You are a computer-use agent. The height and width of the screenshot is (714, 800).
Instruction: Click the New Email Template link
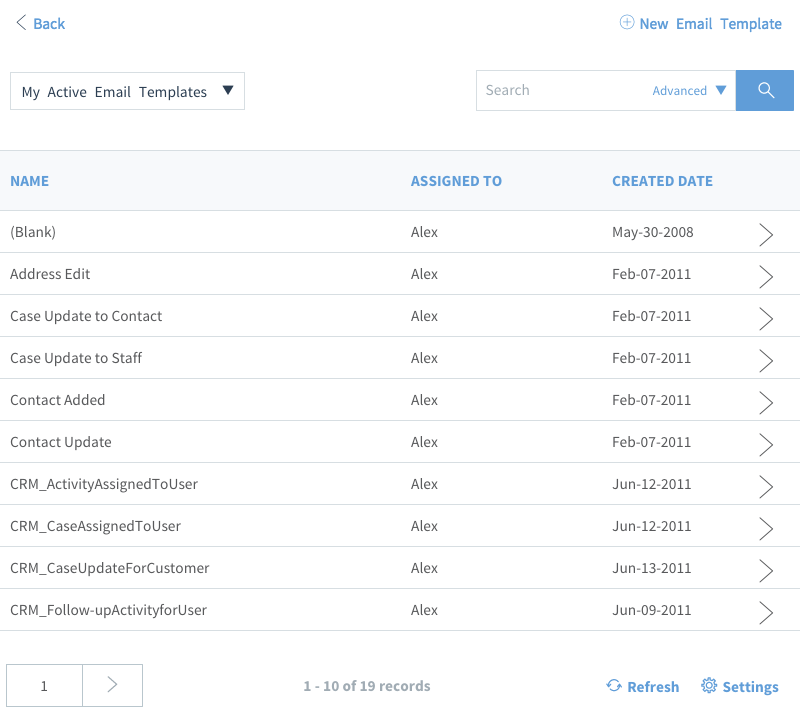710,23
